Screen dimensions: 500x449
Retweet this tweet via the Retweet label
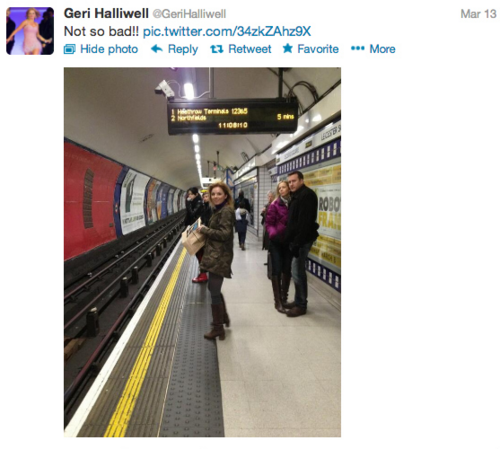coord(250,49)
